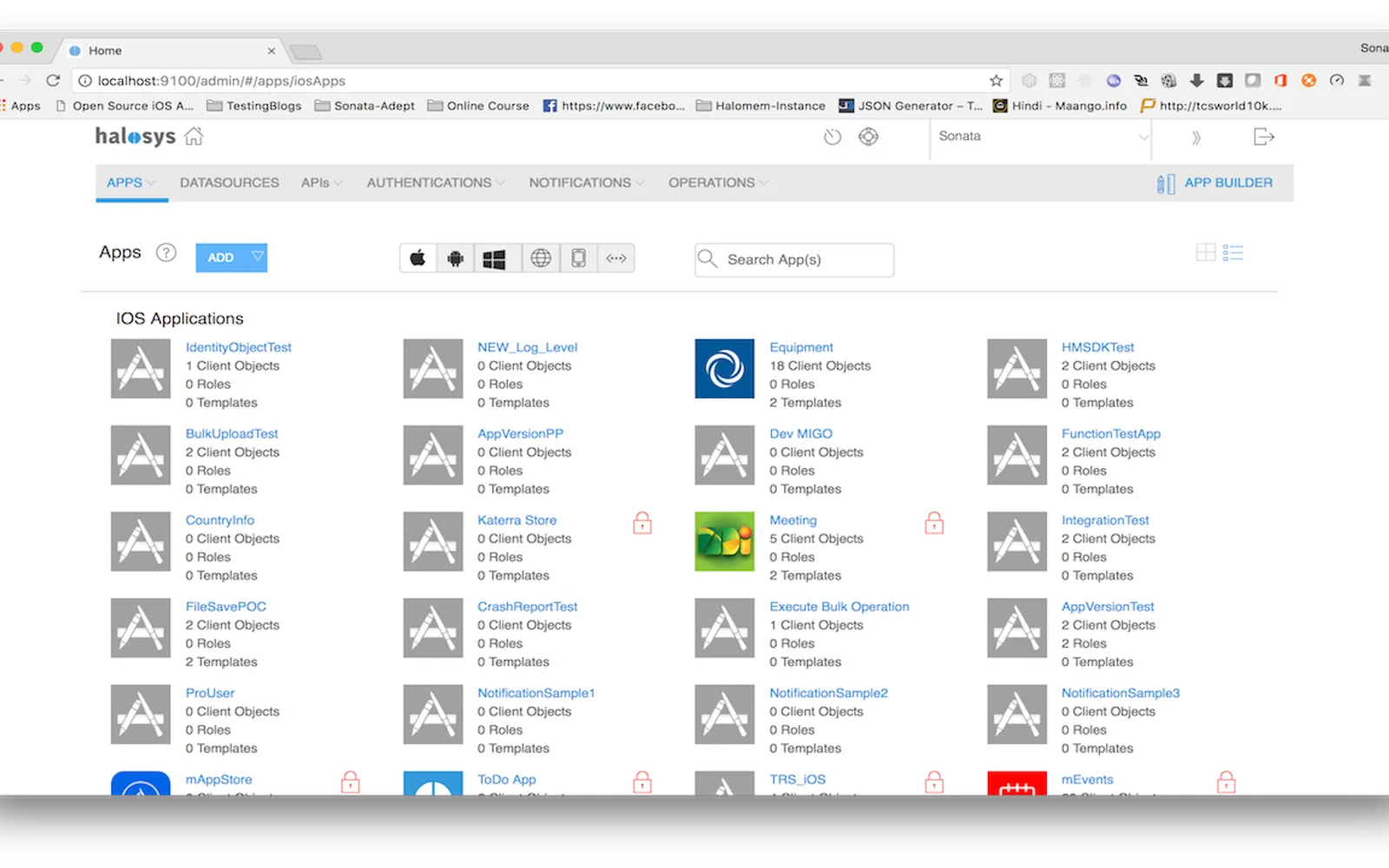Click the lock icon on mEvents
Screen dimensions: 1389x868
[x=1226, y=782]
